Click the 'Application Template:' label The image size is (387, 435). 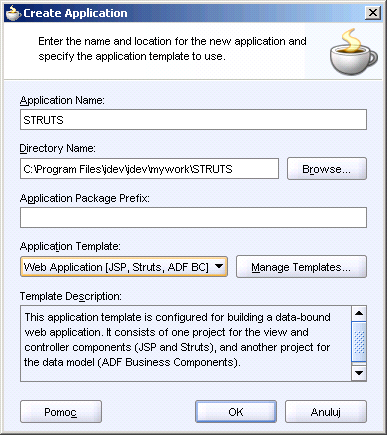pos(70,246)
